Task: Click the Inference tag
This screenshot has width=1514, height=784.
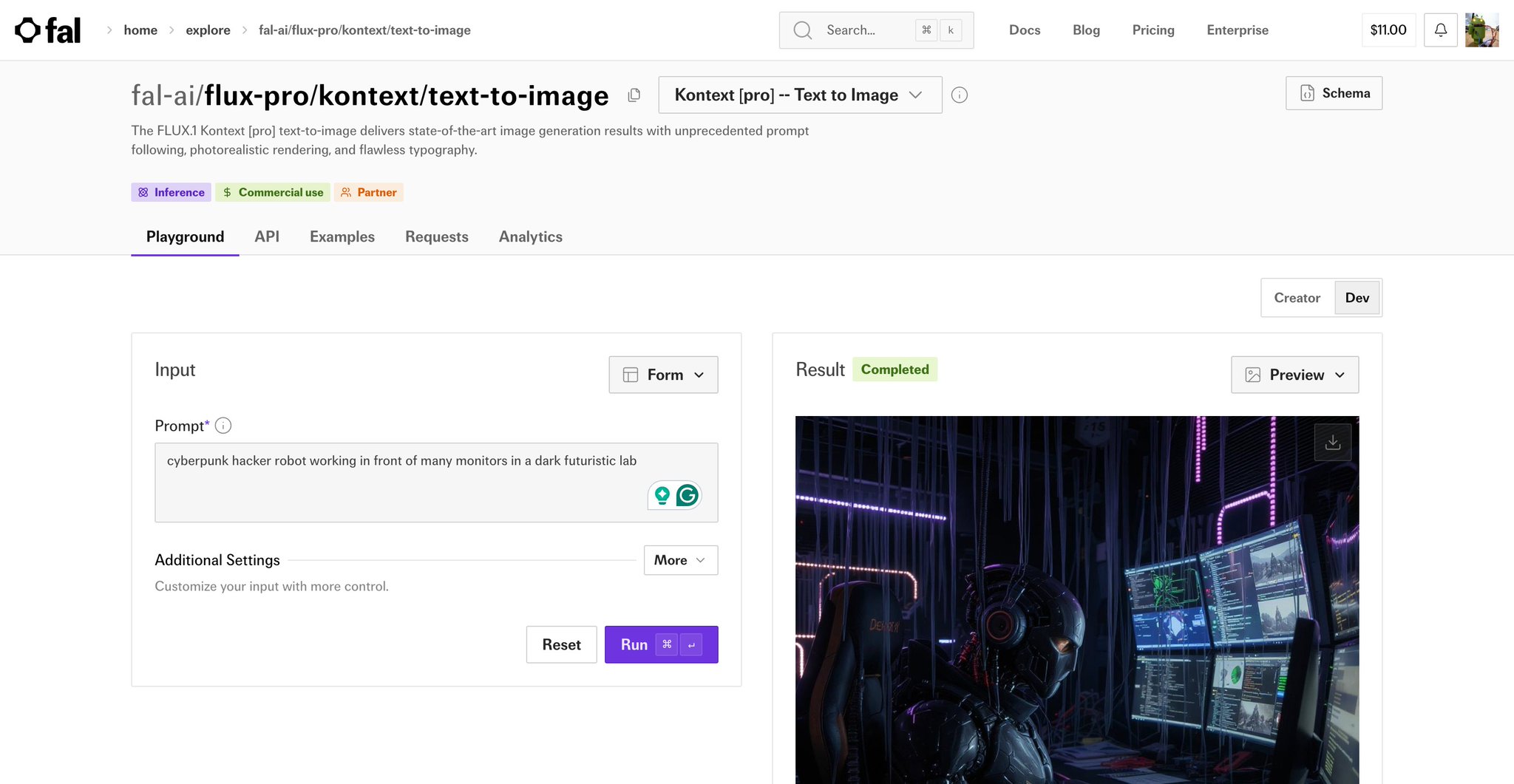Action: click(x=171, y=192)
